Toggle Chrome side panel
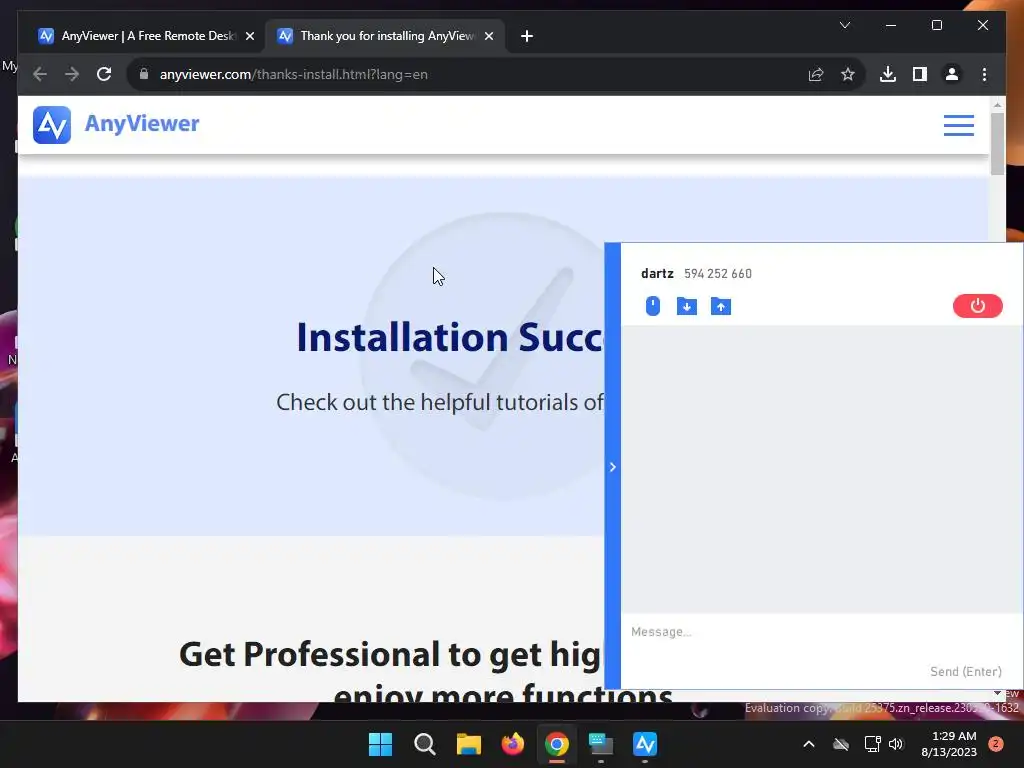Screen dimensions: 1024x768 coord(920,74)
